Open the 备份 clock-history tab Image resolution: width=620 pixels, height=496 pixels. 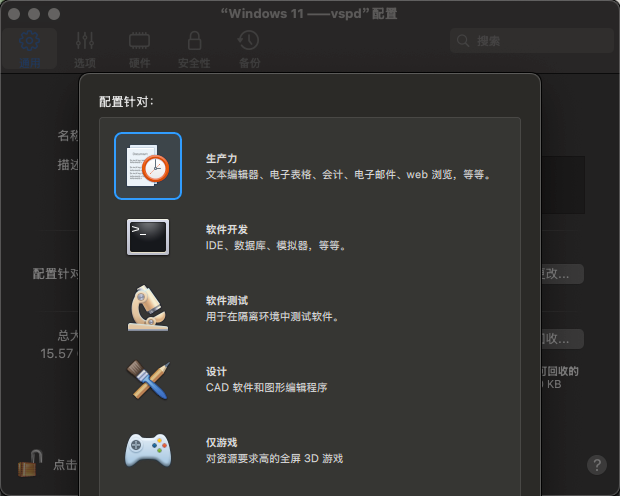249,49
